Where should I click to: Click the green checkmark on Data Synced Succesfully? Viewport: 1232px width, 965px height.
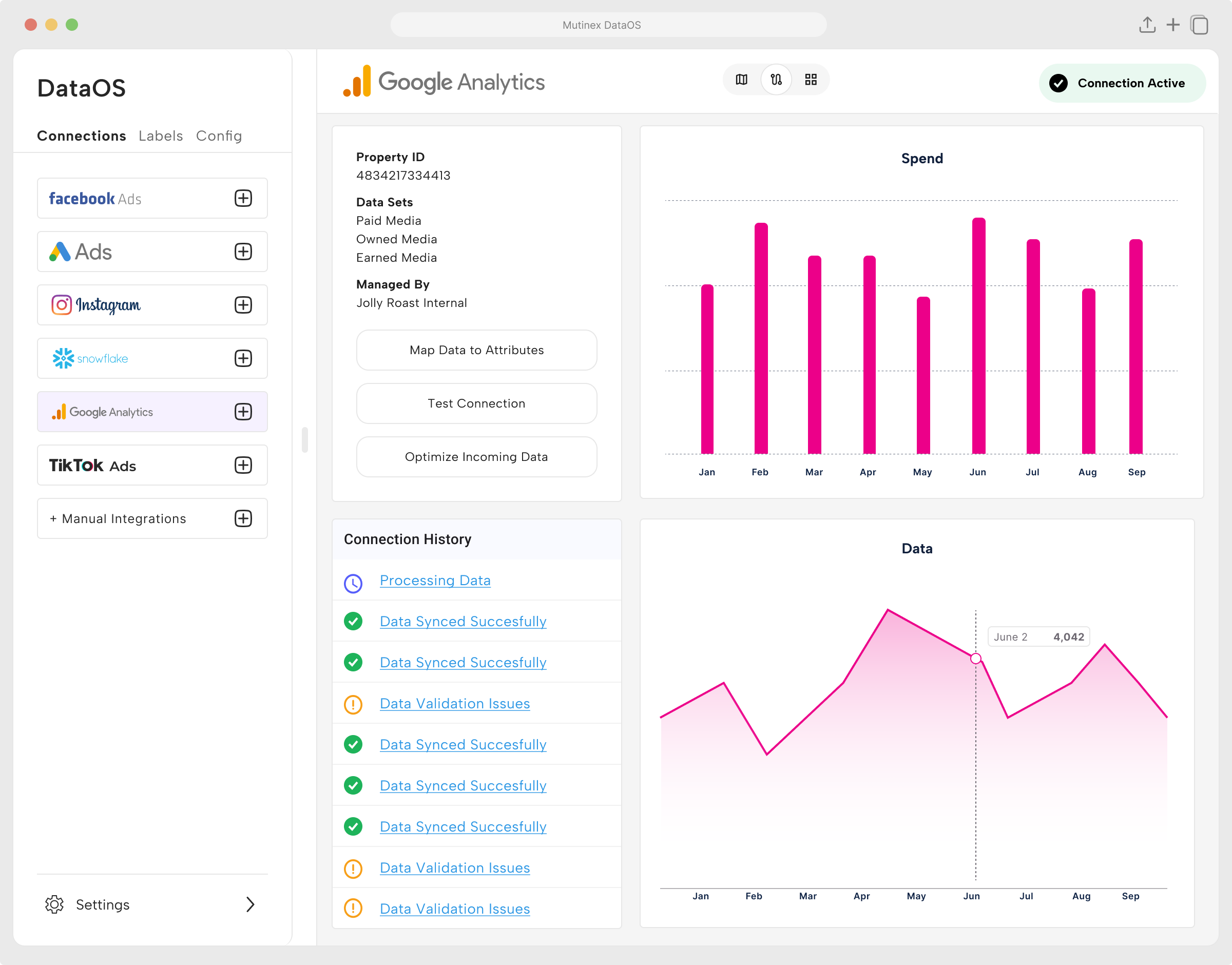click(x=353, y=621)
